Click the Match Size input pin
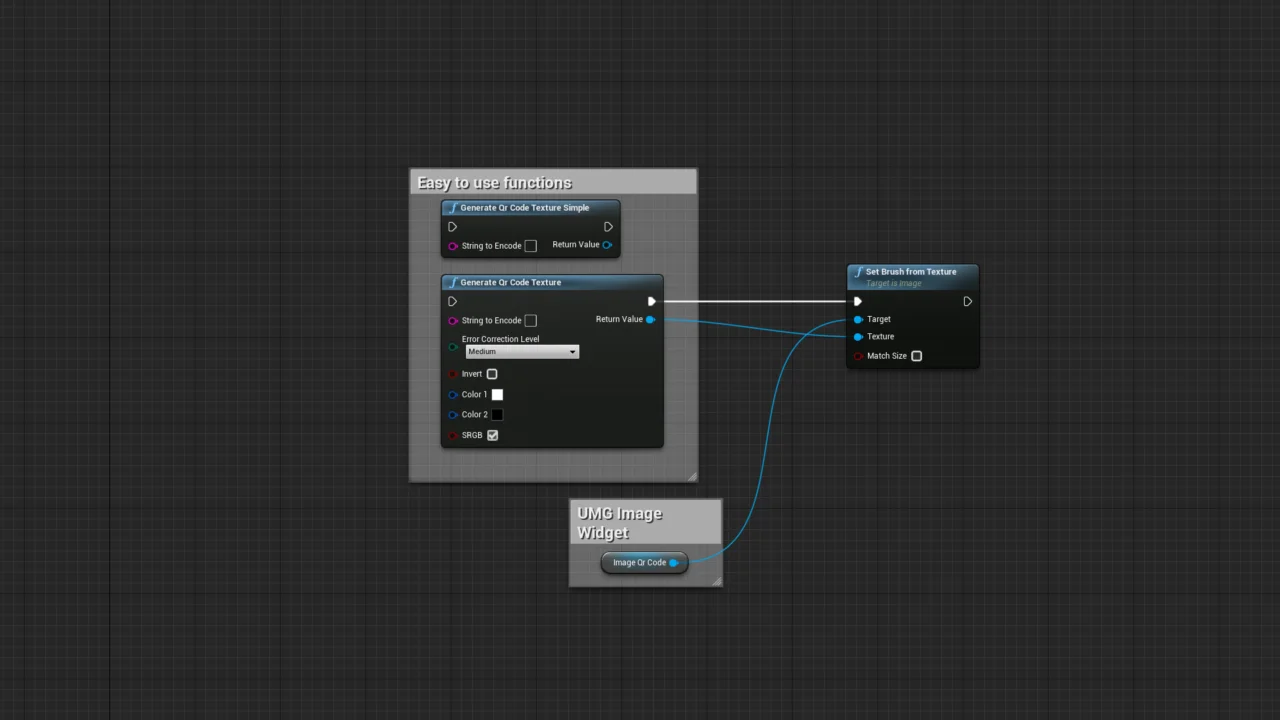This screenshot has width=1280, height=720. [858, 356]
